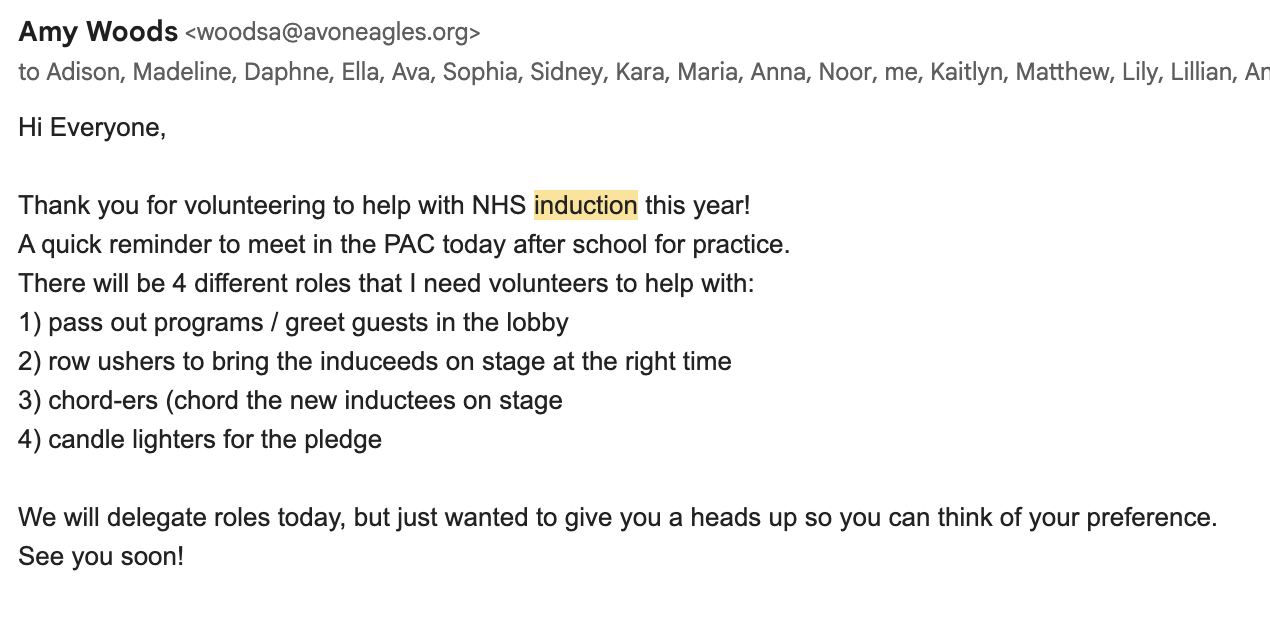The width and height of the screenshot is (1270, 644).
Task: Click the "Hi Everyone," greeting line
Action: coord(92,128)
